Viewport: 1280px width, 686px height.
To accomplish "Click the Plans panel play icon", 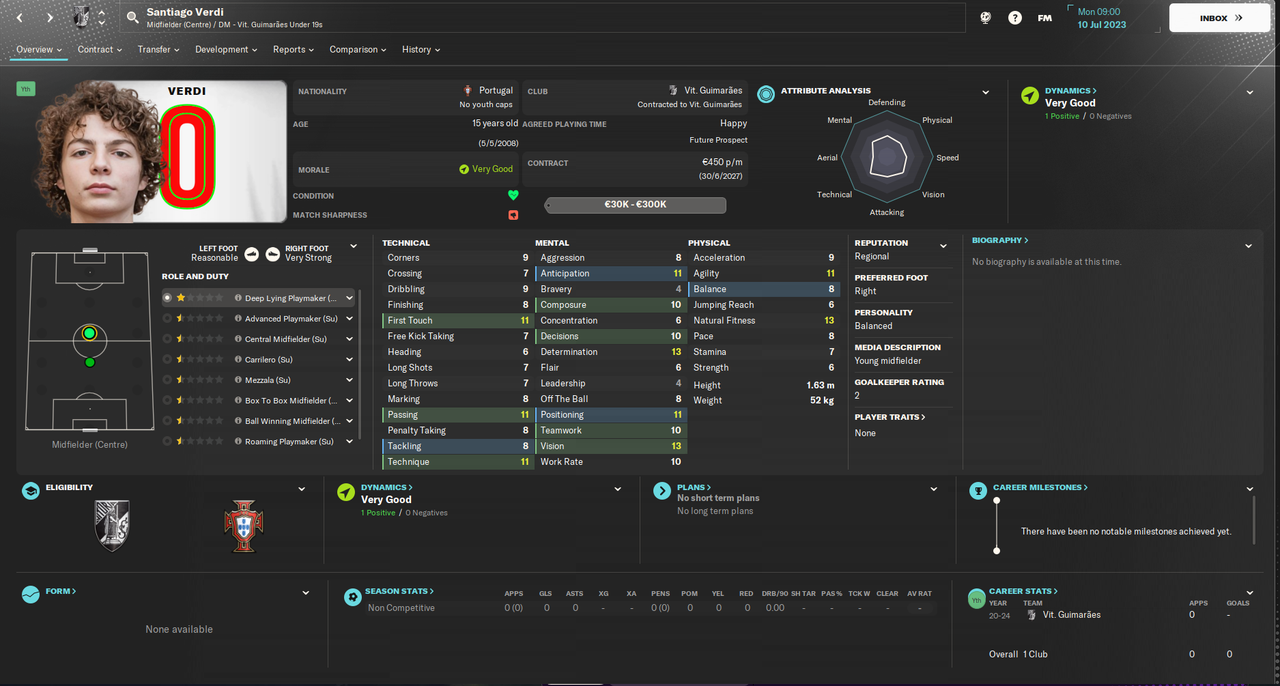I will click(661, 491).
